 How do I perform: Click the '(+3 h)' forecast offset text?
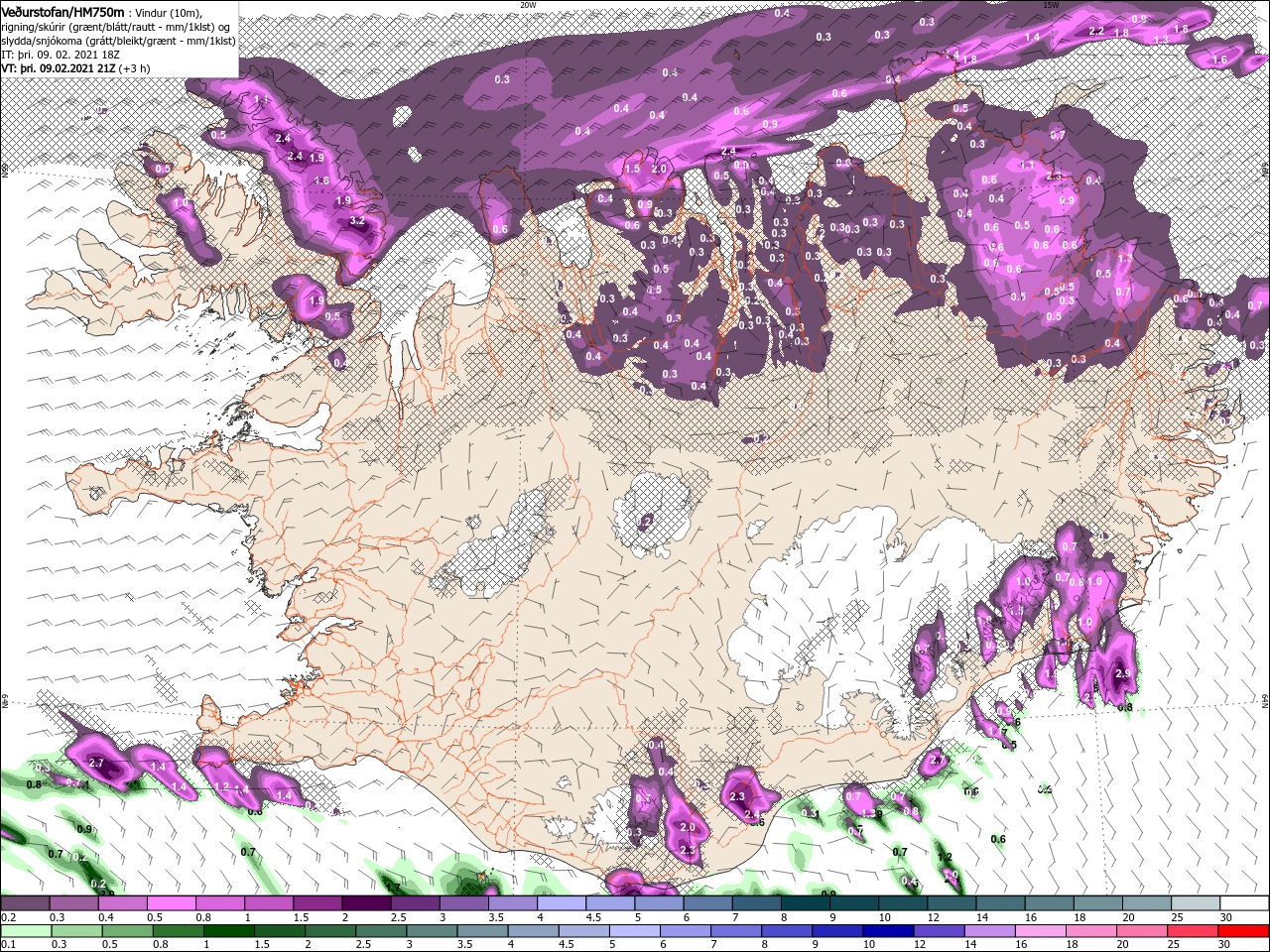135,68
